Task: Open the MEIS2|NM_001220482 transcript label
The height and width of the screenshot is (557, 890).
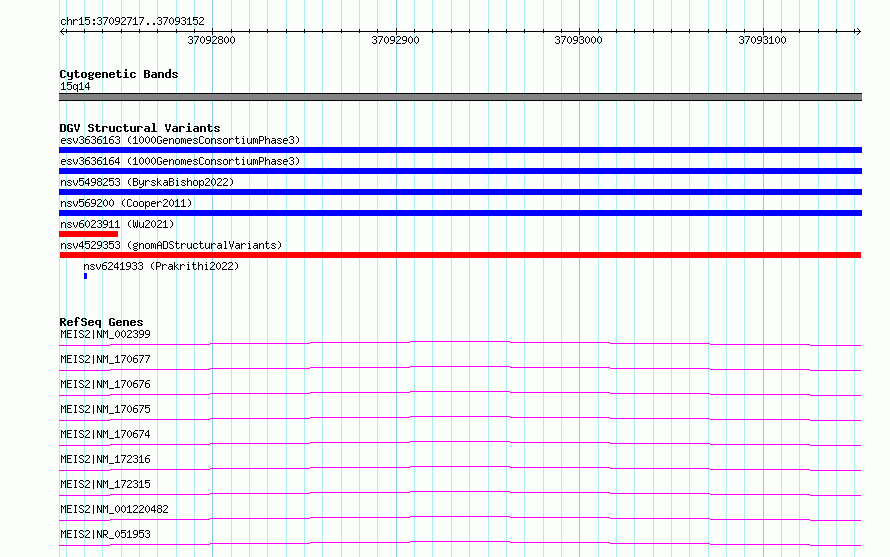Action: coord(114,509)
